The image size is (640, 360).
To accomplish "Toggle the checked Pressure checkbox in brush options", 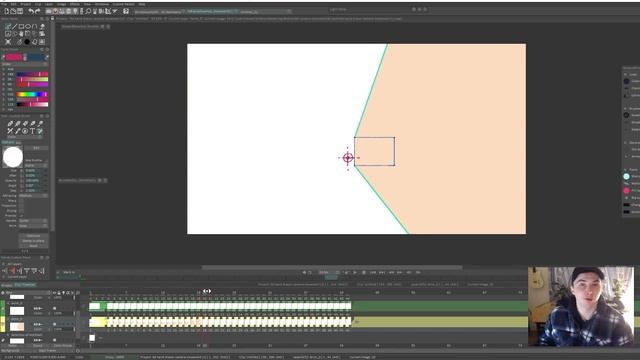I will 21,216.
